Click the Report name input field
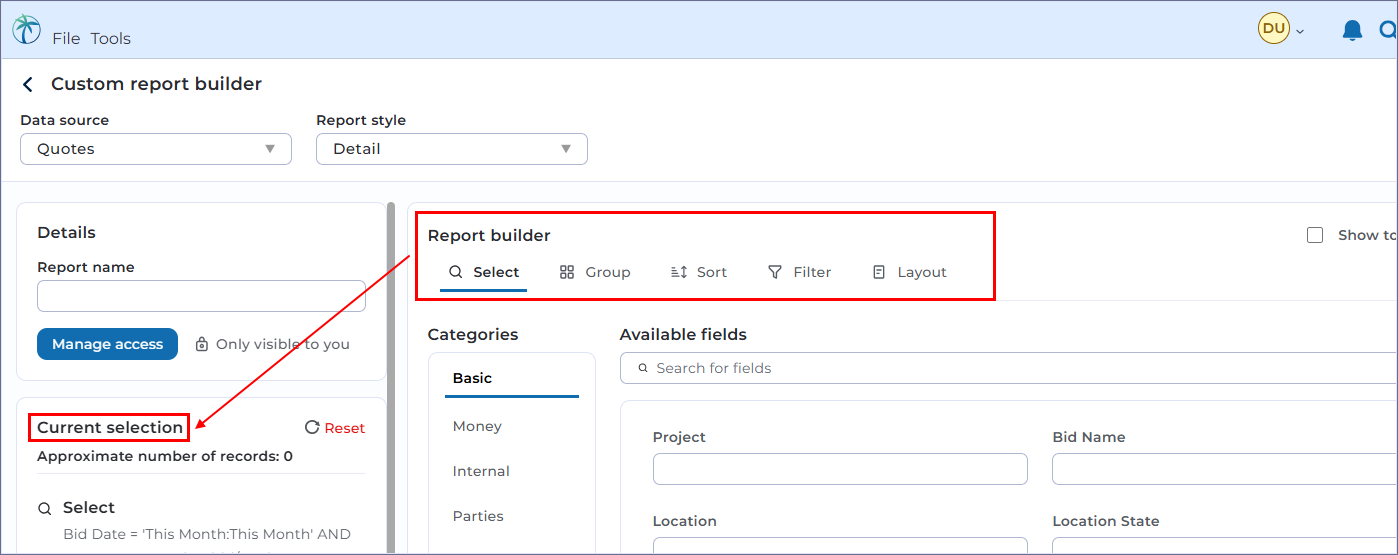1398x555 pixels. click(201, 296)
